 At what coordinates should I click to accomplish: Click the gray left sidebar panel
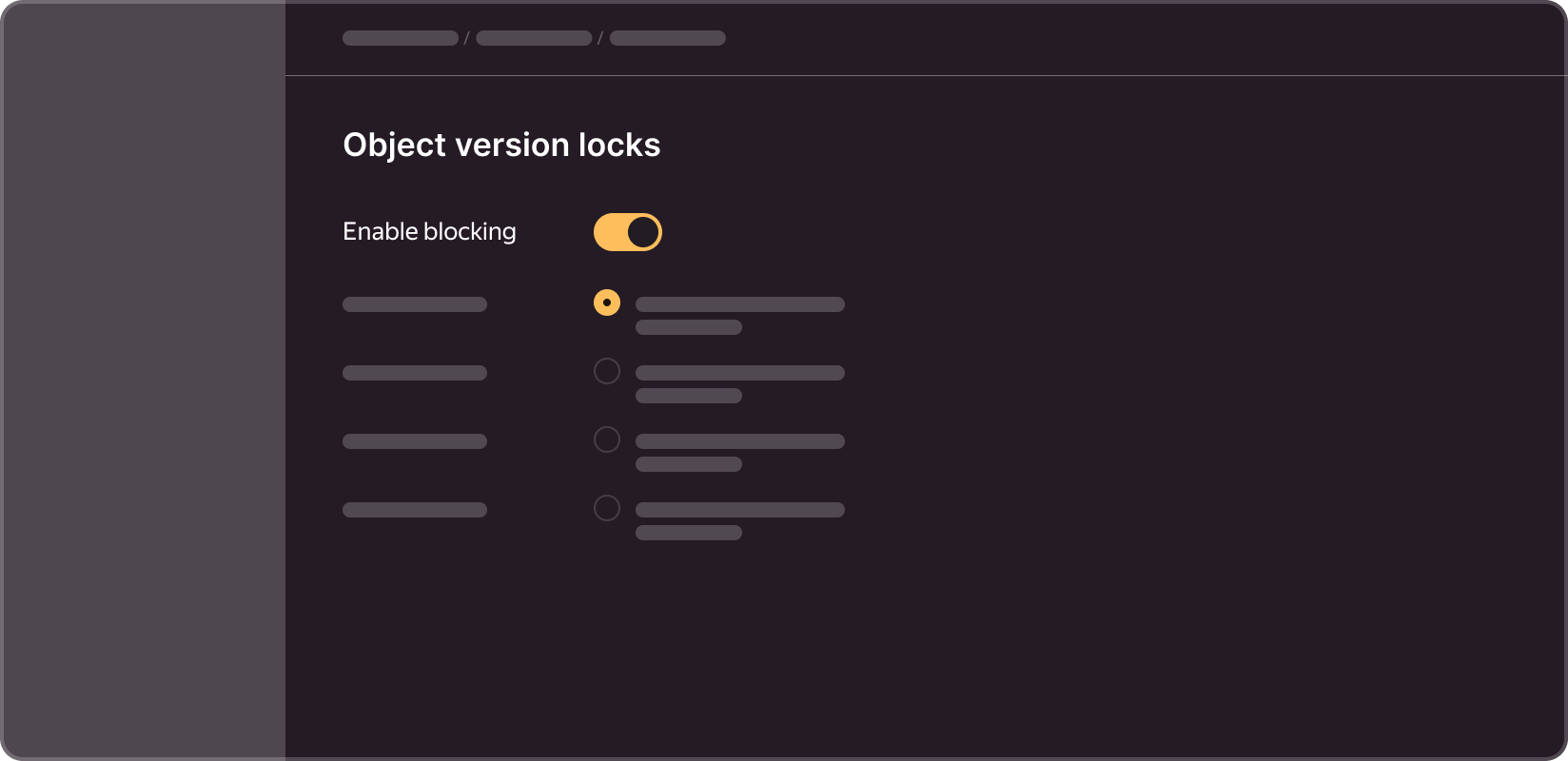point(143,380)
